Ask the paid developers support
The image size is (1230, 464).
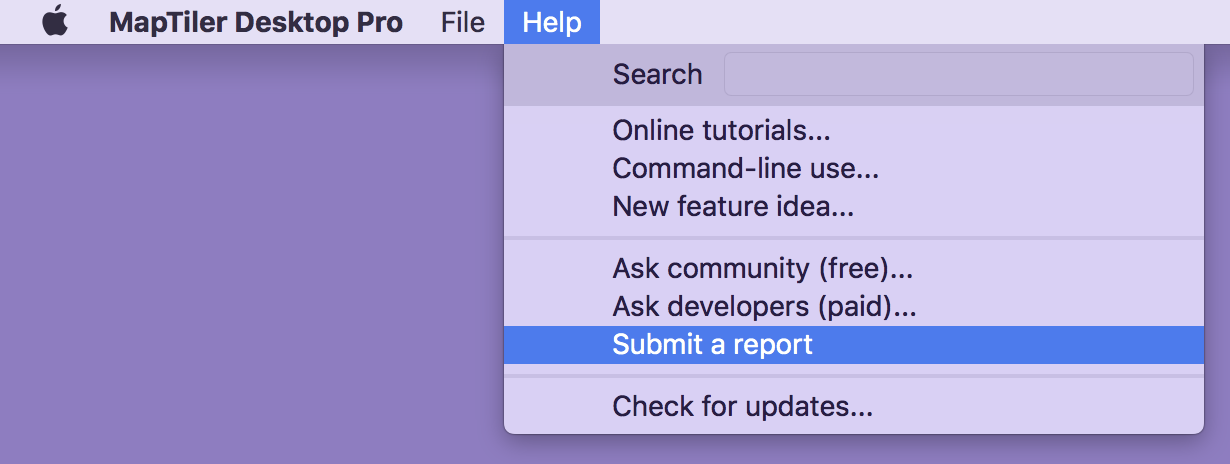764,306
